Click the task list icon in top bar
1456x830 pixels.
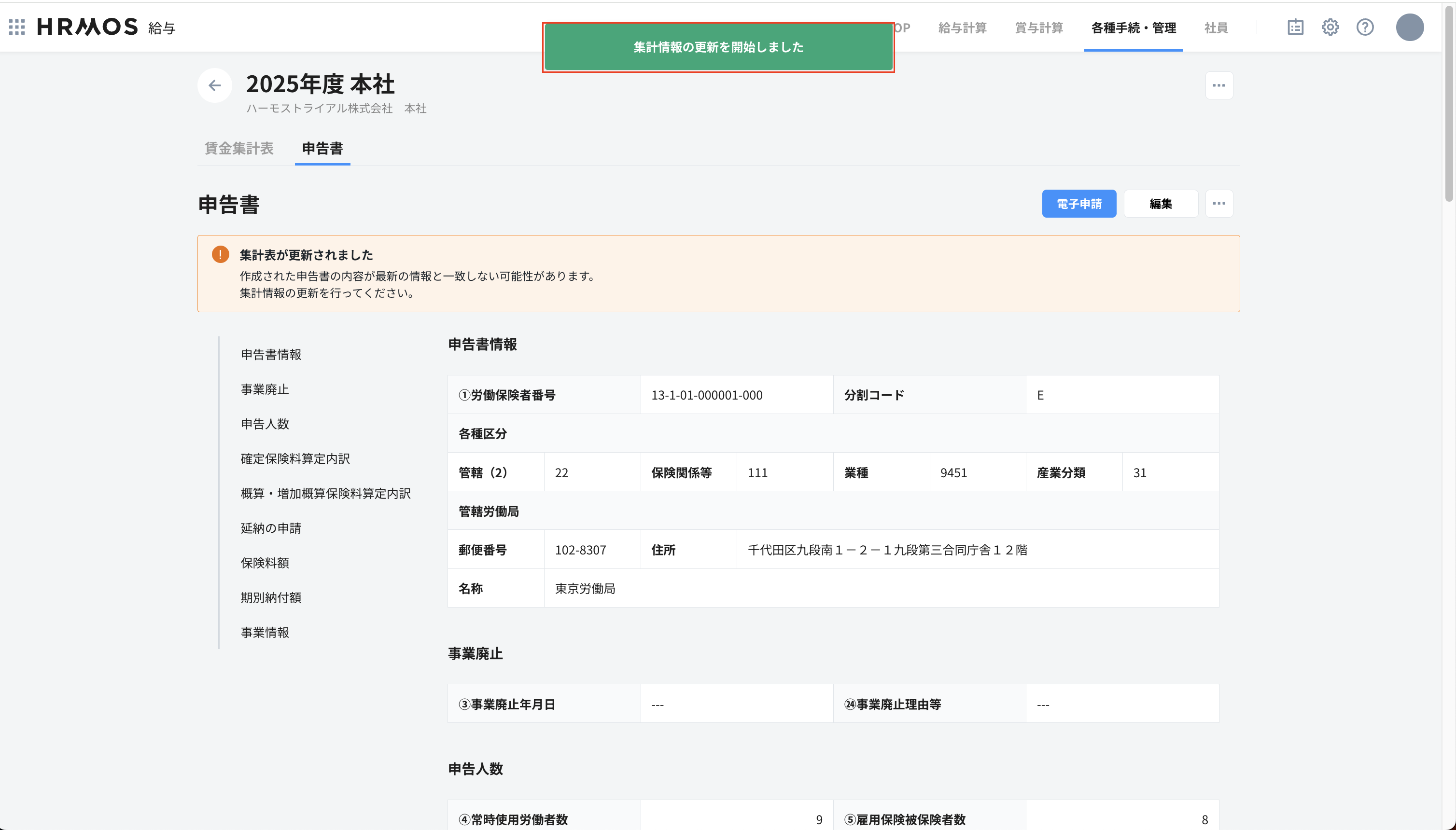1296,27
